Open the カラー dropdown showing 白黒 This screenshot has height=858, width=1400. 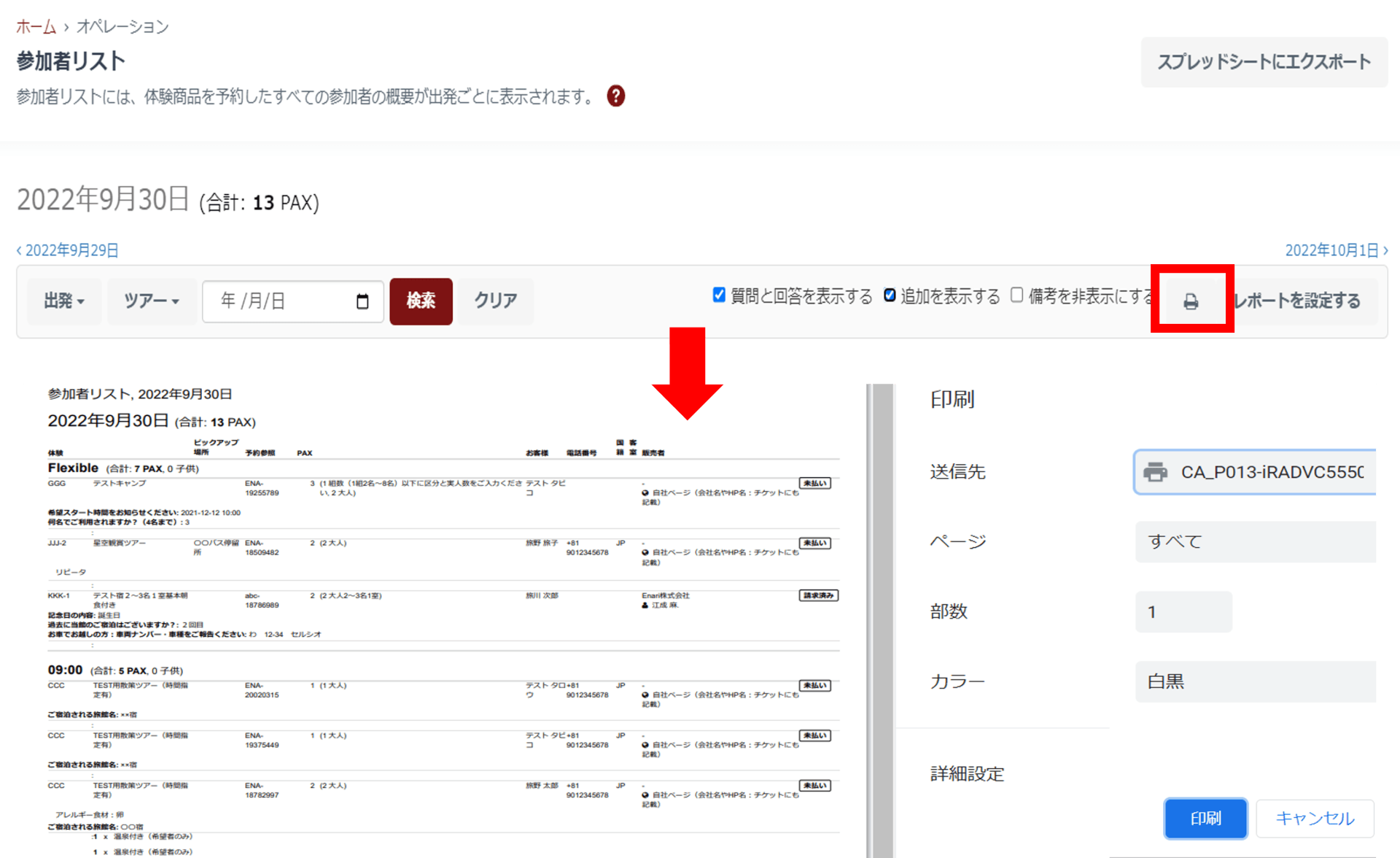tap(1254, 681)
